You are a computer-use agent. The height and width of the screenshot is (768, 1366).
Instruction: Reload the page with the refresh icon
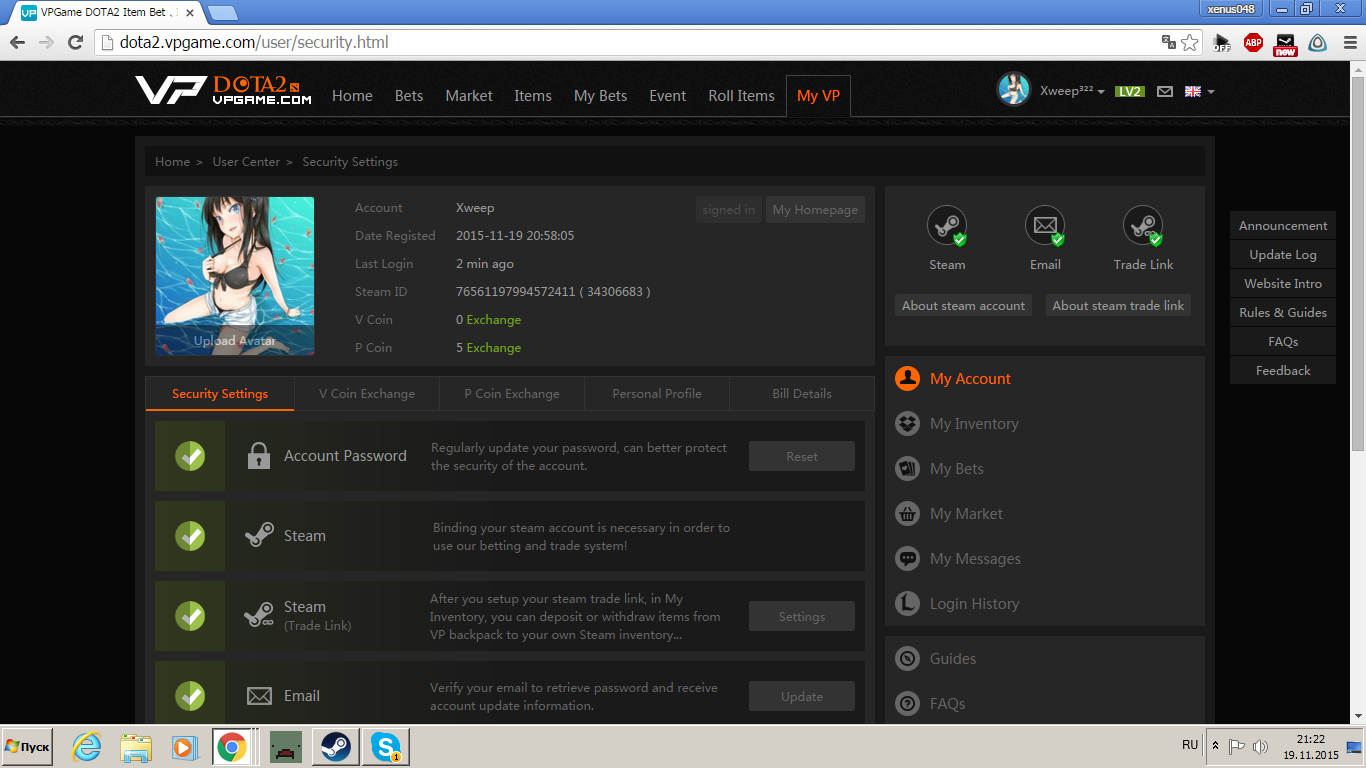(75, 42)
